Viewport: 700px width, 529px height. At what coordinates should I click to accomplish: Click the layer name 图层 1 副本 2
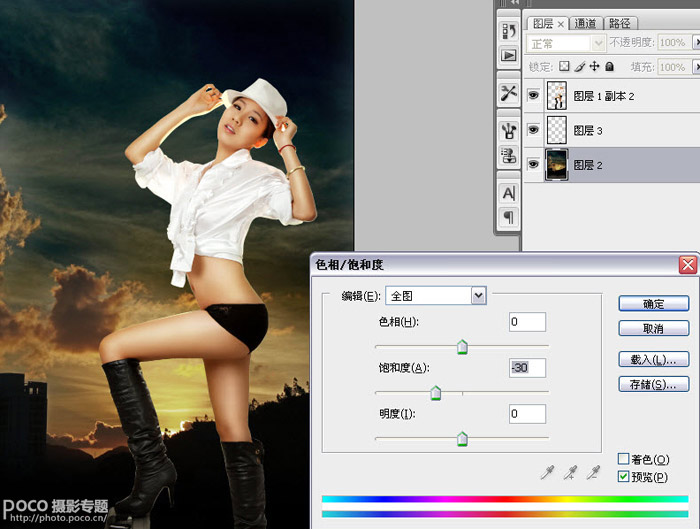(604, 96)
